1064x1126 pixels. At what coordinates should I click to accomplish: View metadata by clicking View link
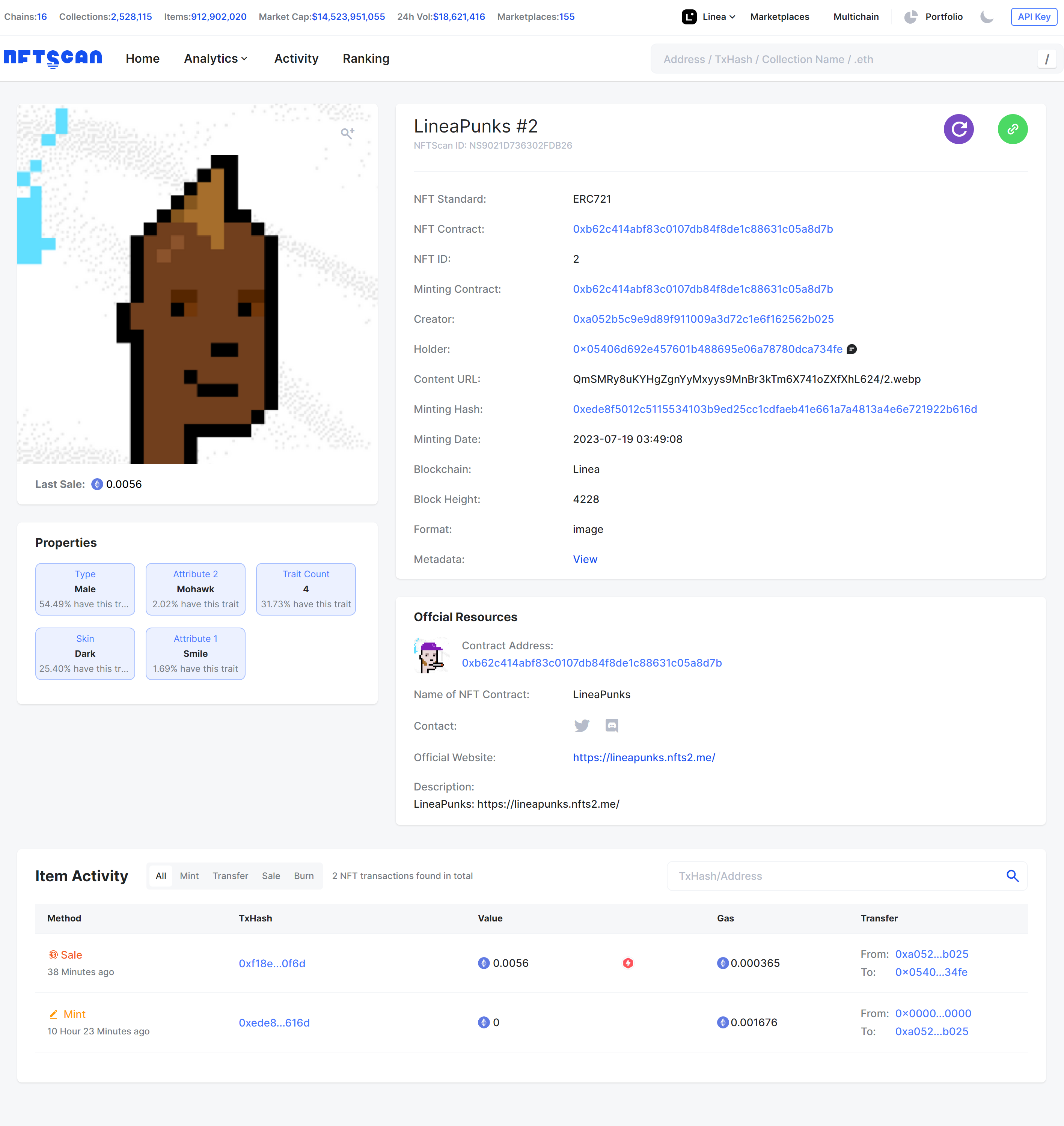(x=584, y=559)
